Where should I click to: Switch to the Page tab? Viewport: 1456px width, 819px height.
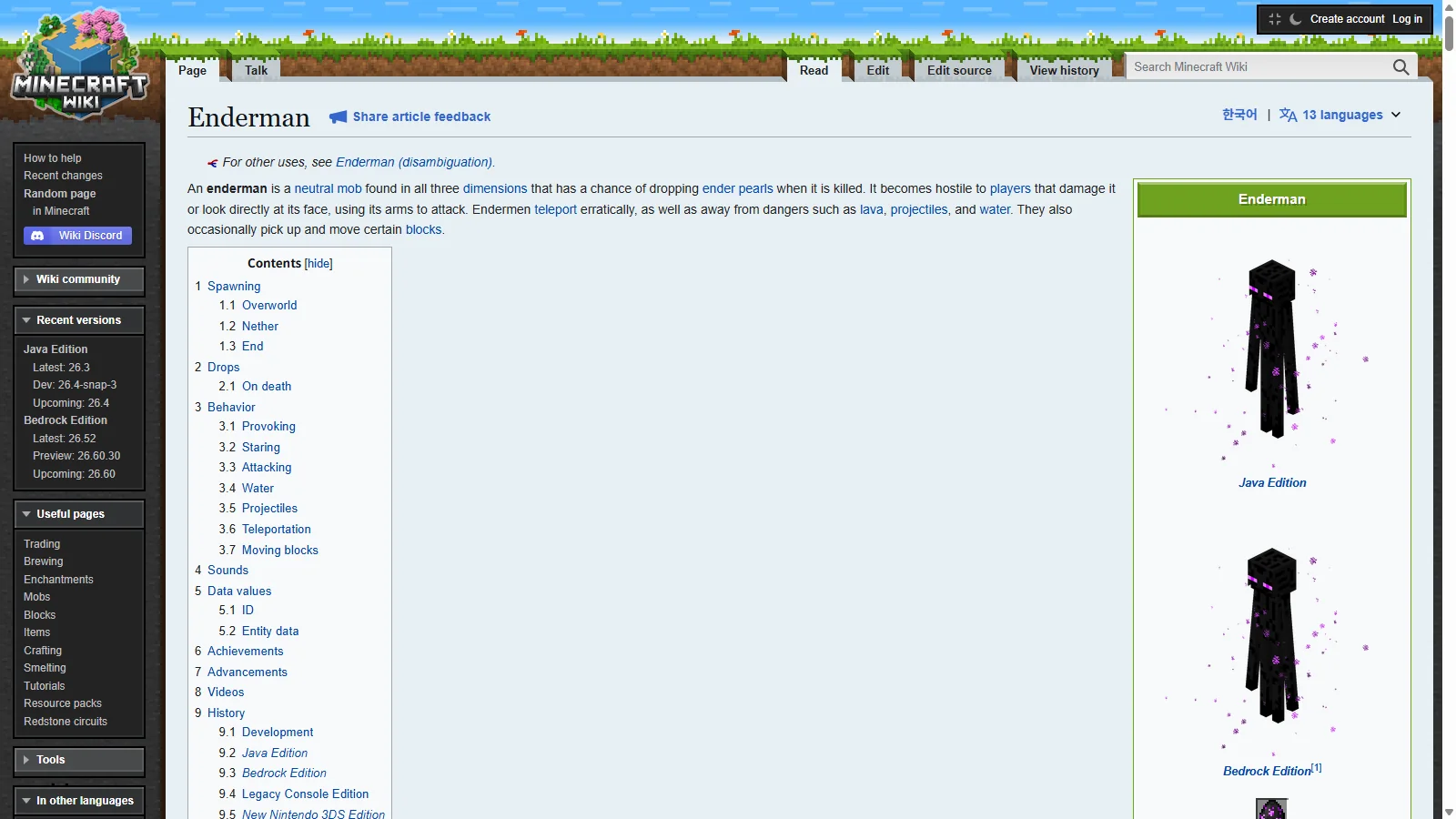192,70
